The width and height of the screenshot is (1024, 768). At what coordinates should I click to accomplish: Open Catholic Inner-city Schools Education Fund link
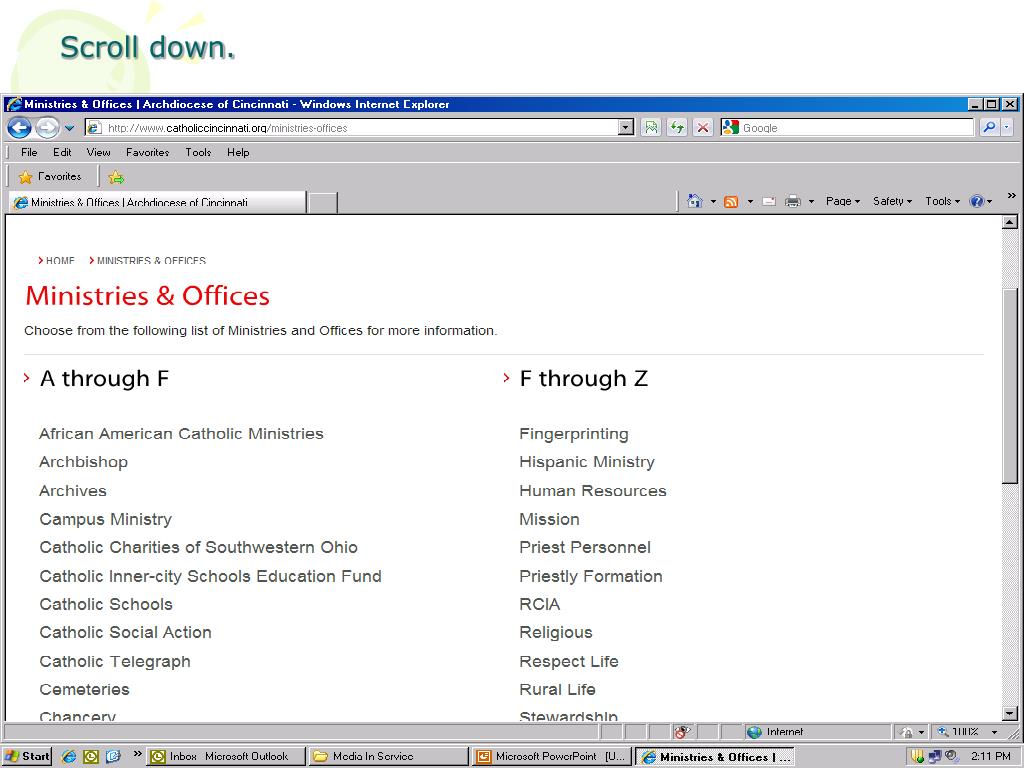210,576
